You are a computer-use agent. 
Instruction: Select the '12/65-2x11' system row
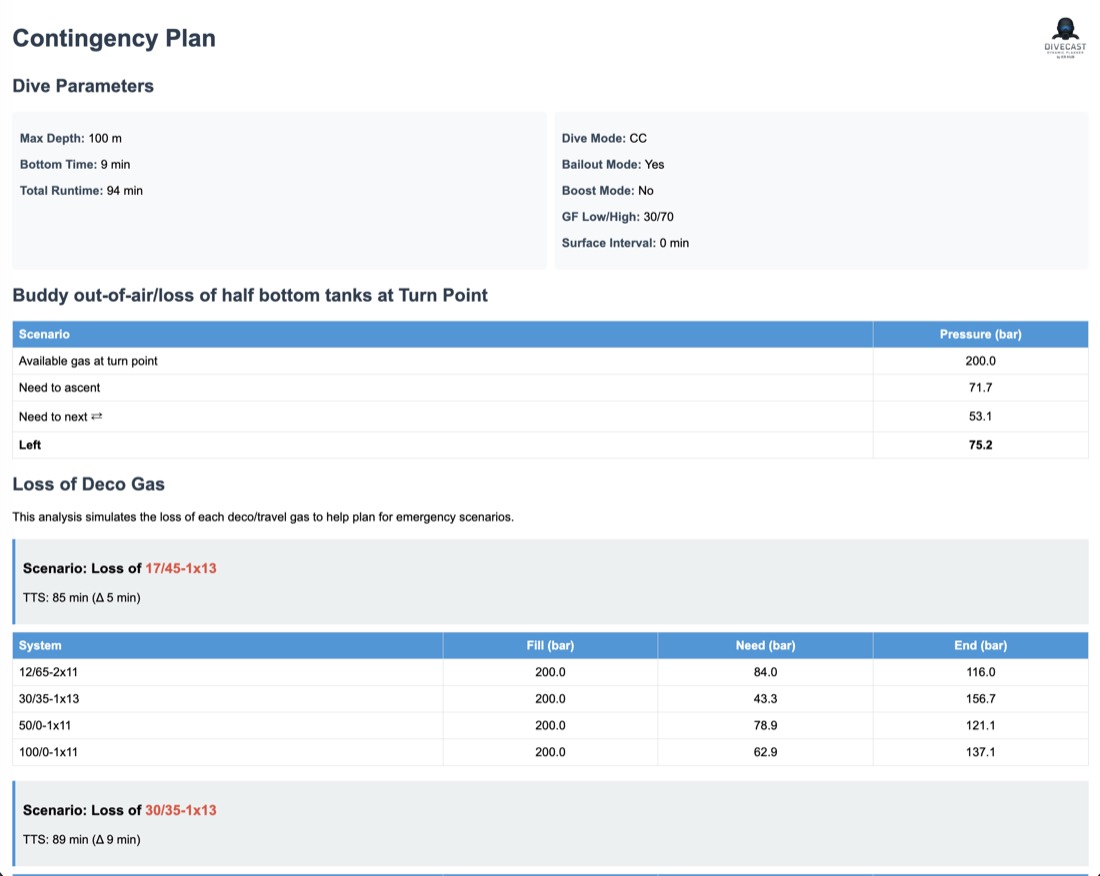[x=550, y=673]
